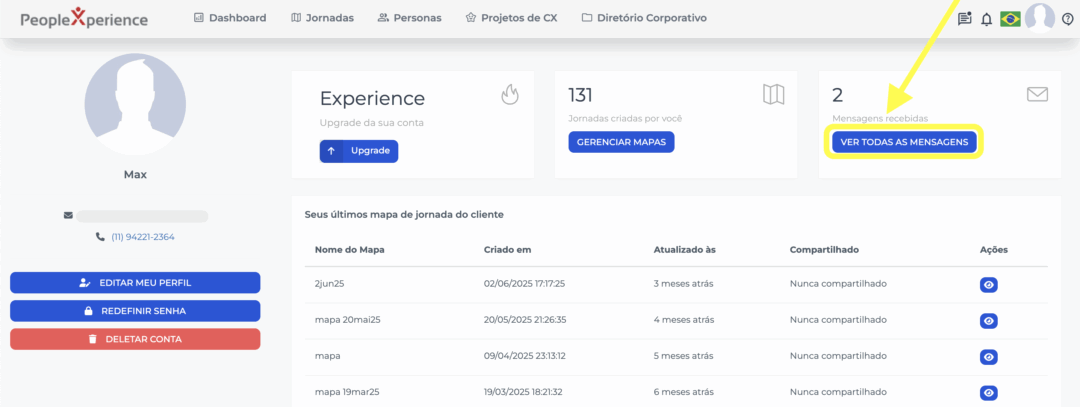The height and width of the screenshot is (407, 1080).
Task: Click the map icon in Jornadas card
Action: [773, 95]
